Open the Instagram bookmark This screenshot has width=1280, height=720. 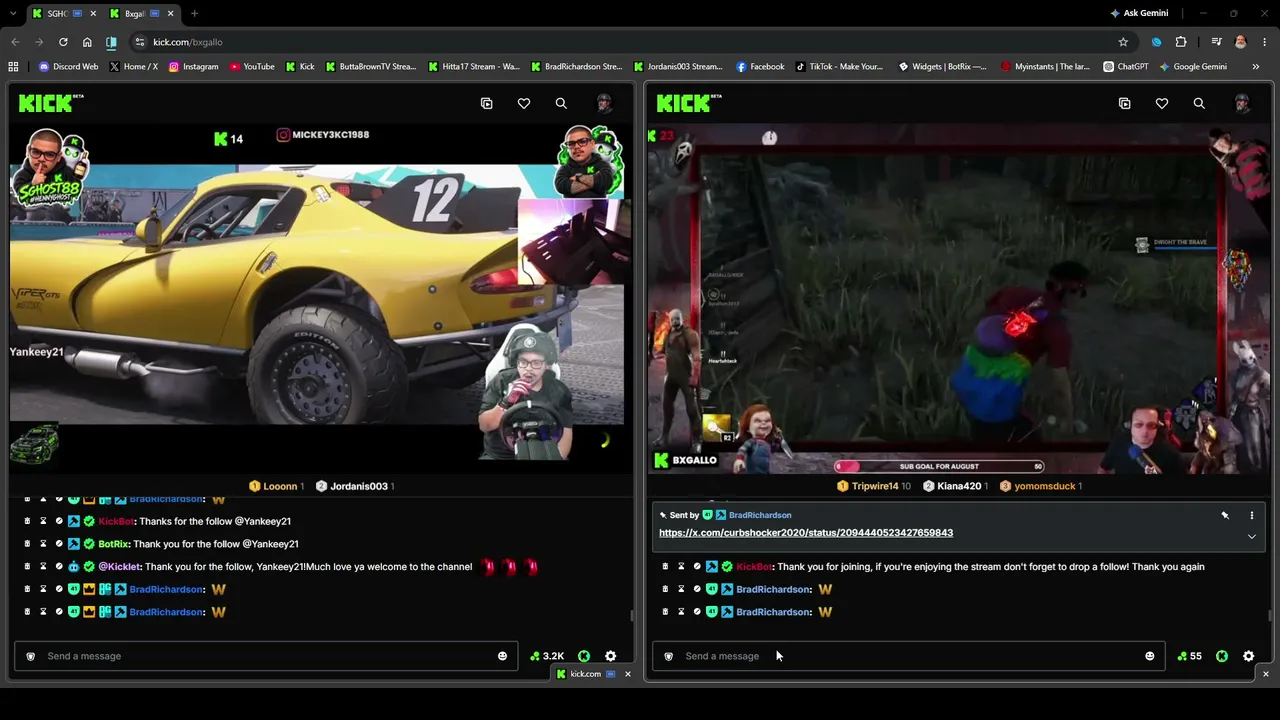(193, 67)
